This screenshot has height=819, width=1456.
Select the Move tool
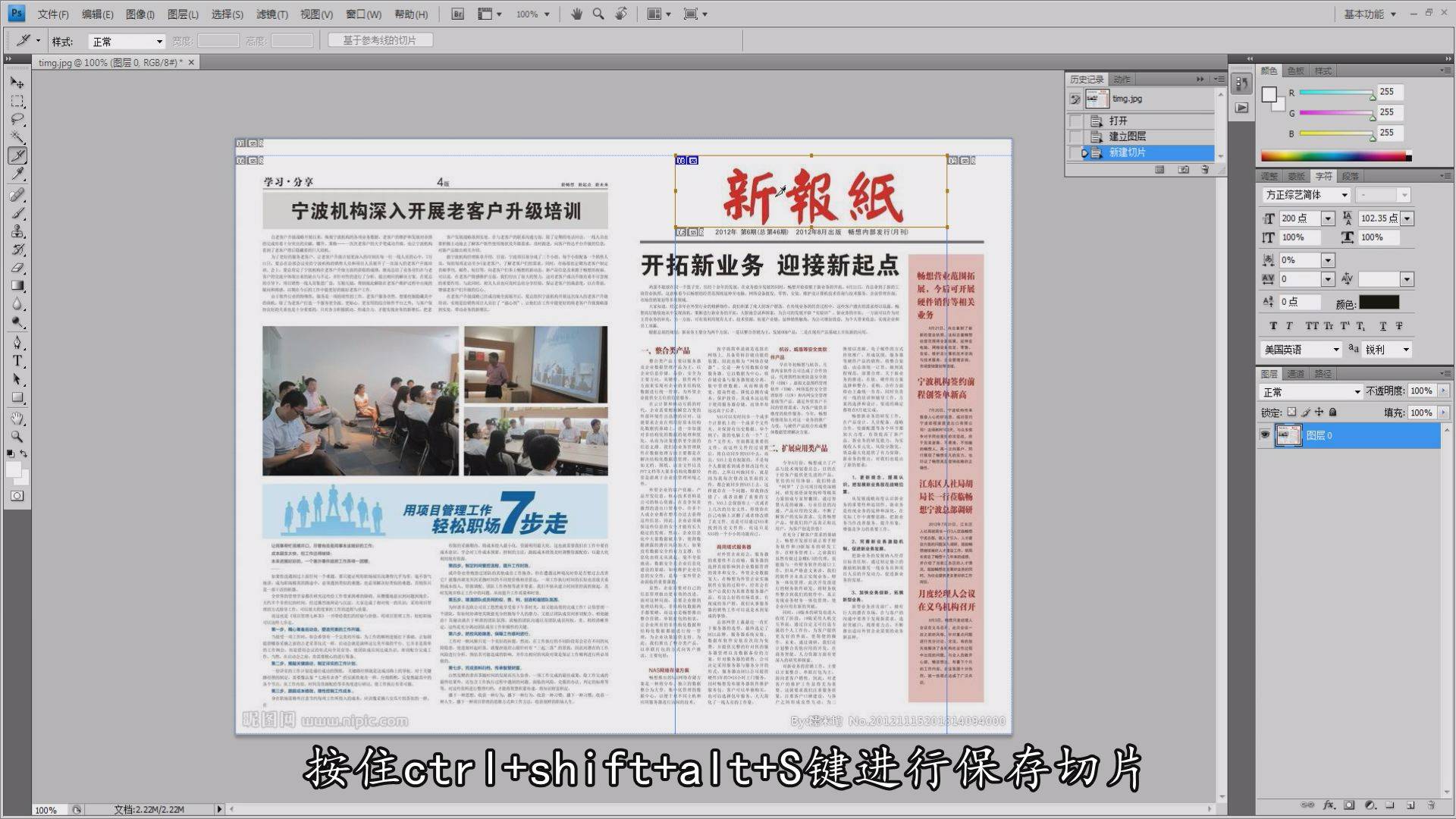coord(17,82)
